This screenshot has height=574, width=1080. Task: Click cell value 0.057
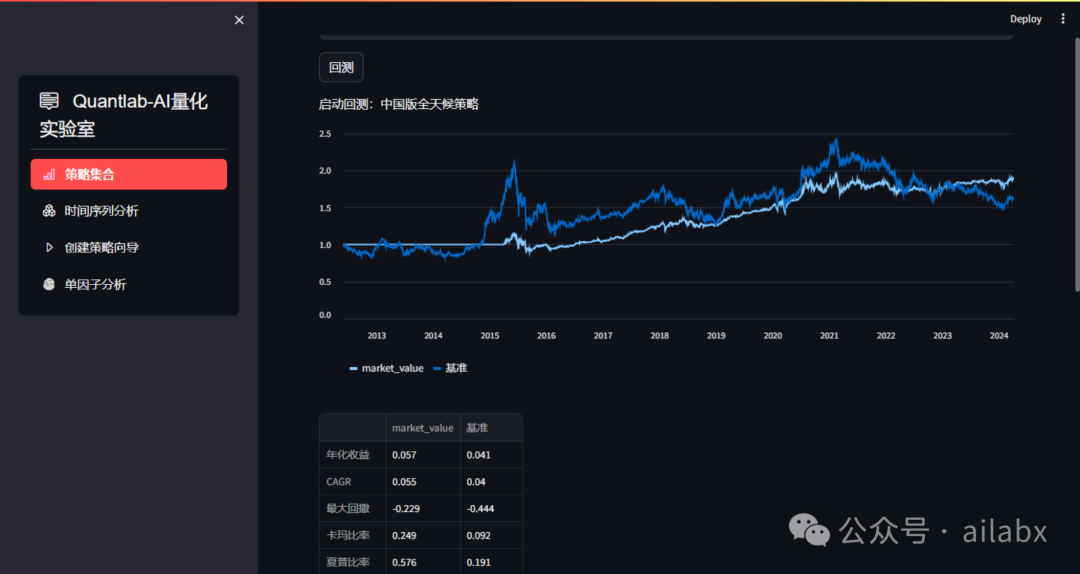[423, 455]
